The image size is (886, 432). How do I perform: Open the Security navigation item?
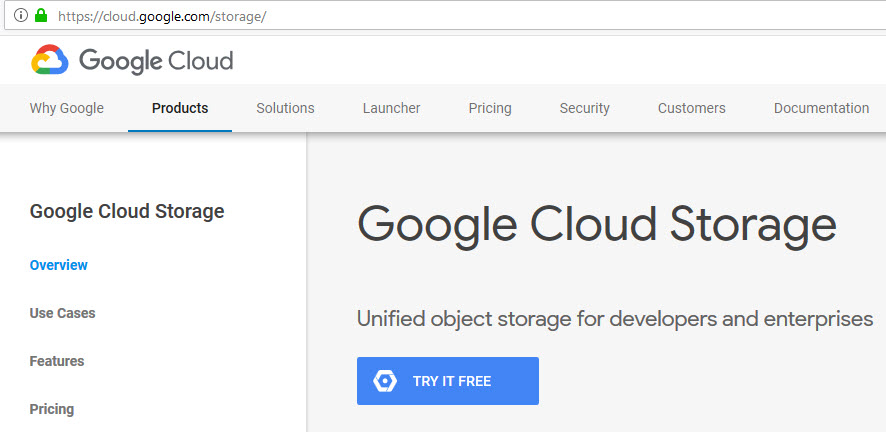pos(584,108)
